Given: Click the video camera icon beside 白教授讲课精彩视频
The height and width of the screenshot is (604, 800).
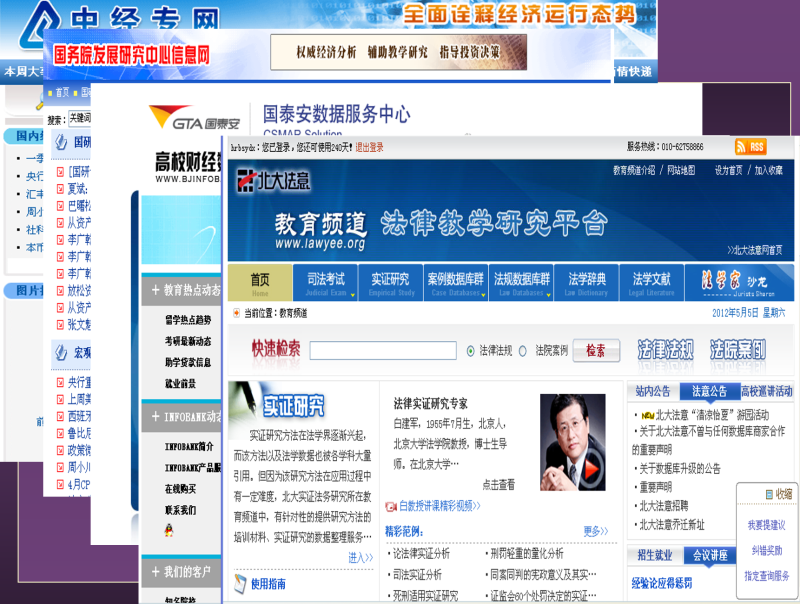Looking at the screenshot, I should tap(391, 506).
